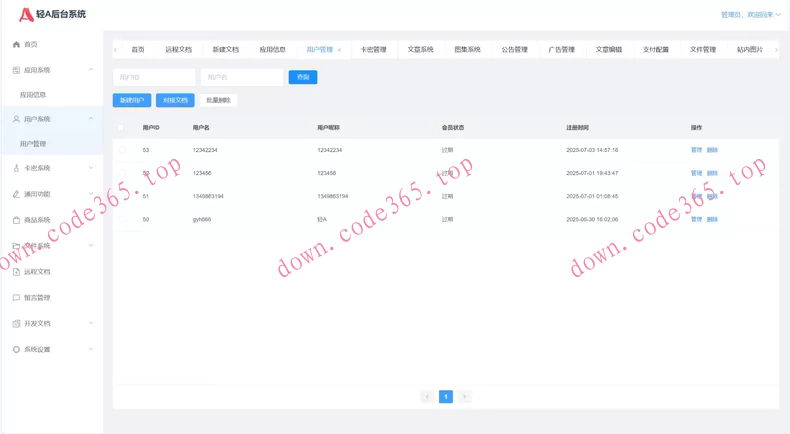Expand the 系统设置 menu via its chevron
The height and width of the screenshot is (434, 790).
pyautogui.click(x=91, y=349)
